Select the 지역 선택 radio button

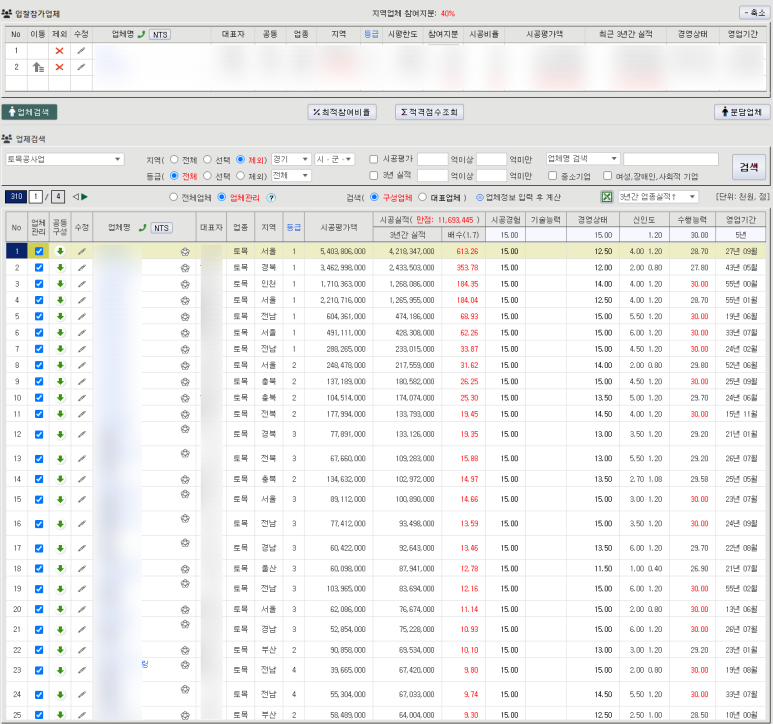point(208,160)
